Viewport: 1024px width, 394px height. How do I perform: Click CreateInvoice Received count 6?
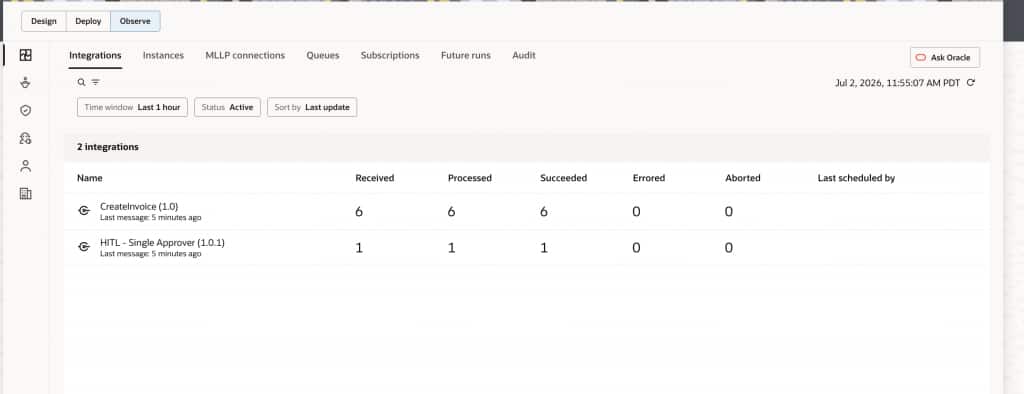(359, 212)
